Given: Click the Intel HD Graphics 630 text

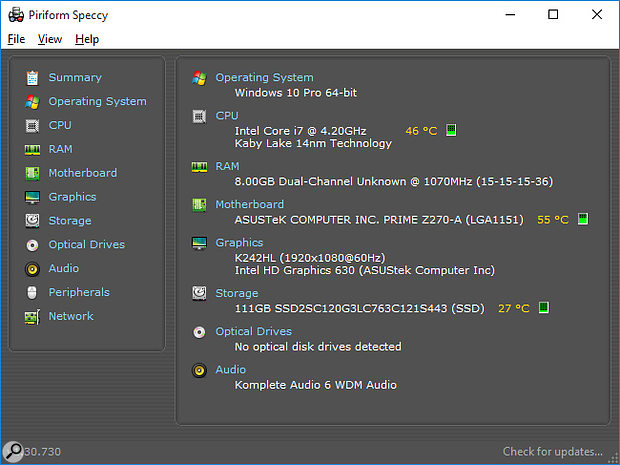Looking at the screenshot, I should [365, 270].
